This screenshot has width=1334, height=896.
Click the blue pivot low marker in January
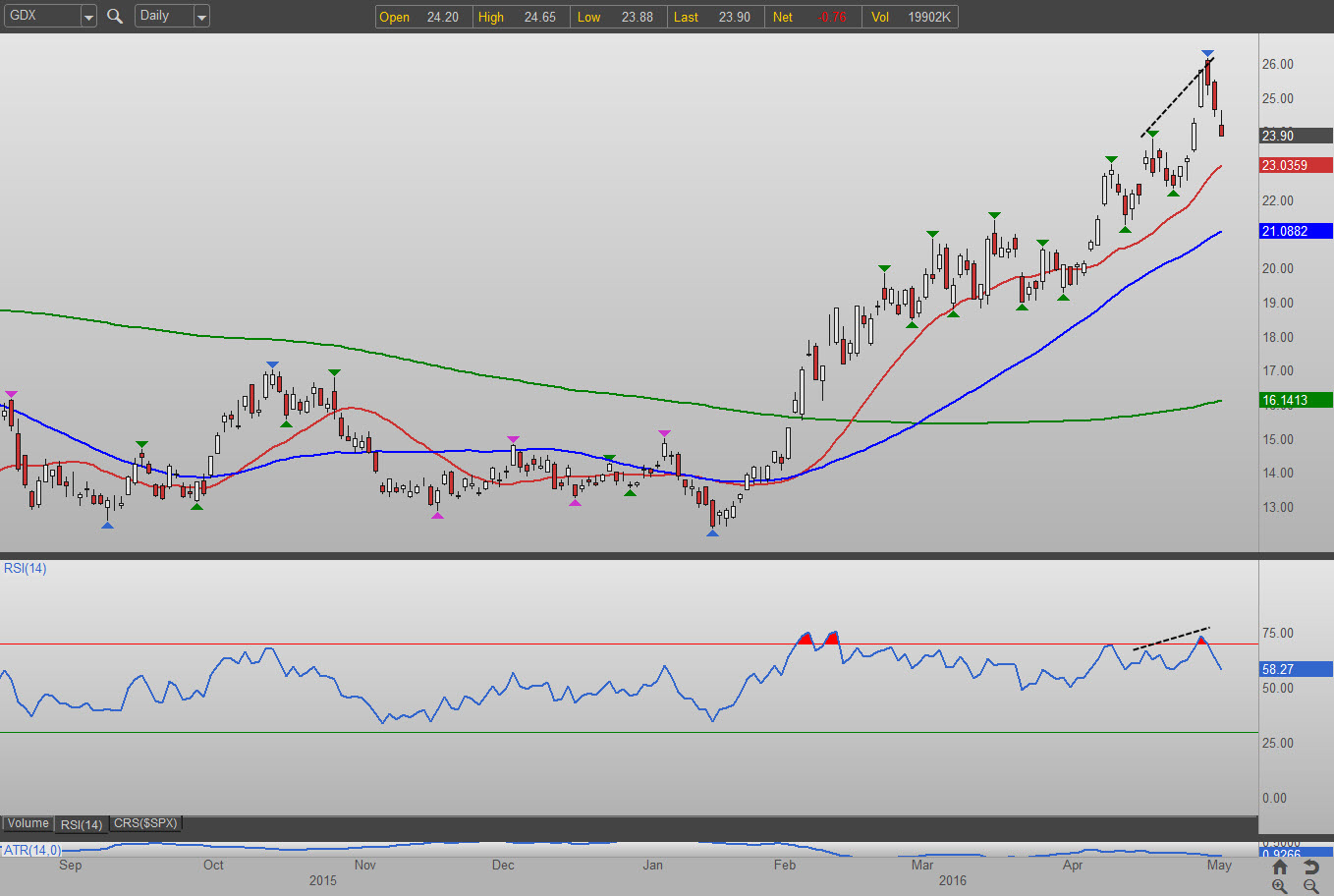pos(712,532)
